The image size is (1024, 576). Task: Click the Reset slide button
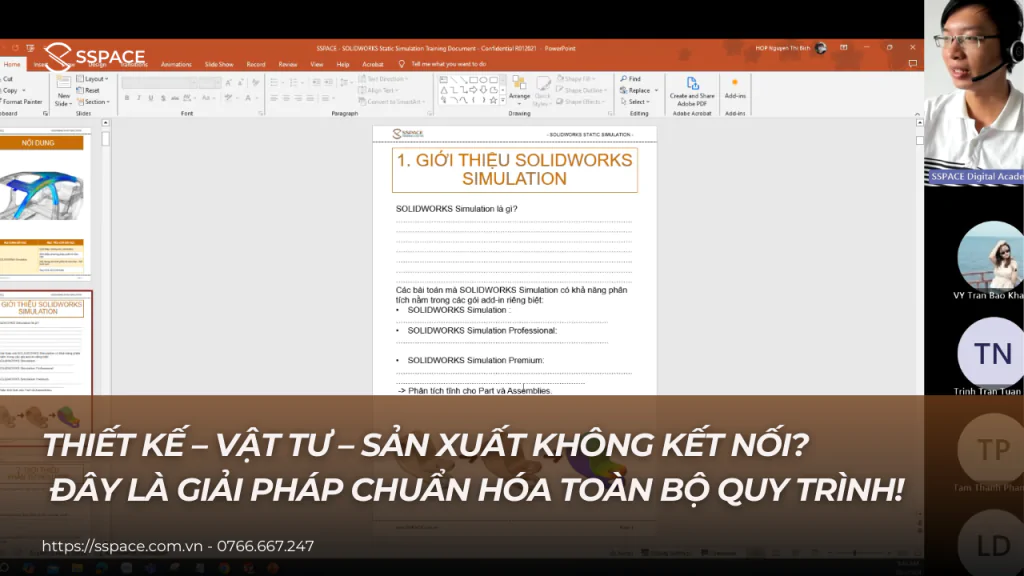tap(88, 91)
